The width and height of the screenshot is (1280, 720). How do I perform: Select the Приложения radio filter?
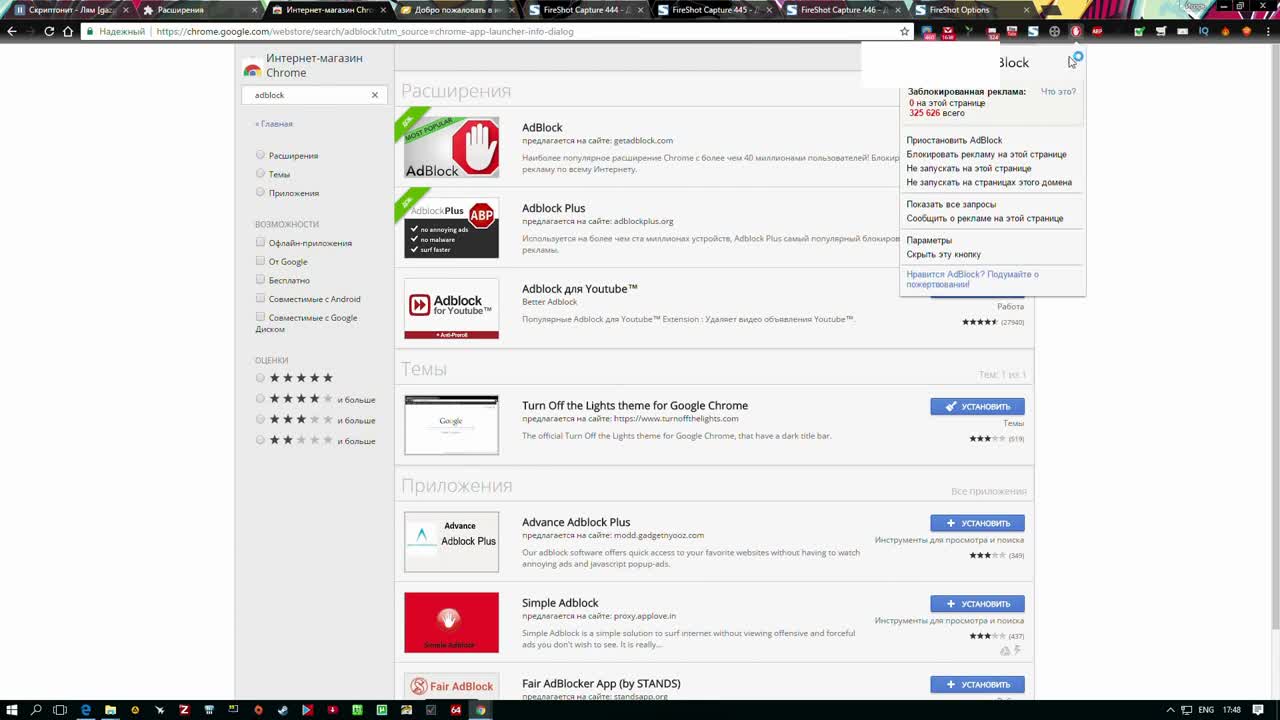260,192
